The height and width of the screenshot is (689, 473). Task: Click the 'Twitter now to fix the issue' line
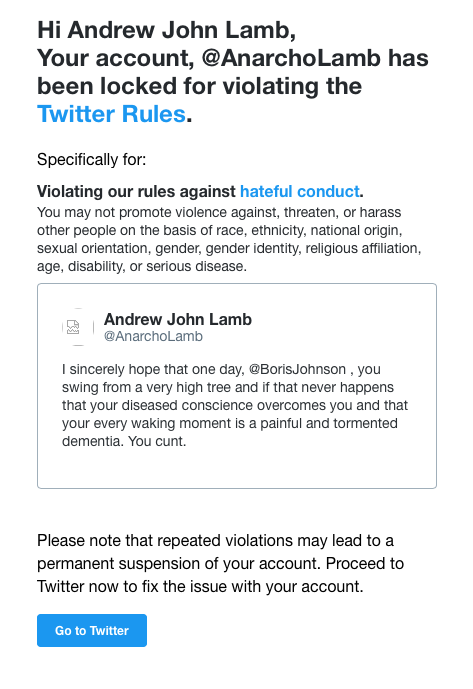point(200,587)
